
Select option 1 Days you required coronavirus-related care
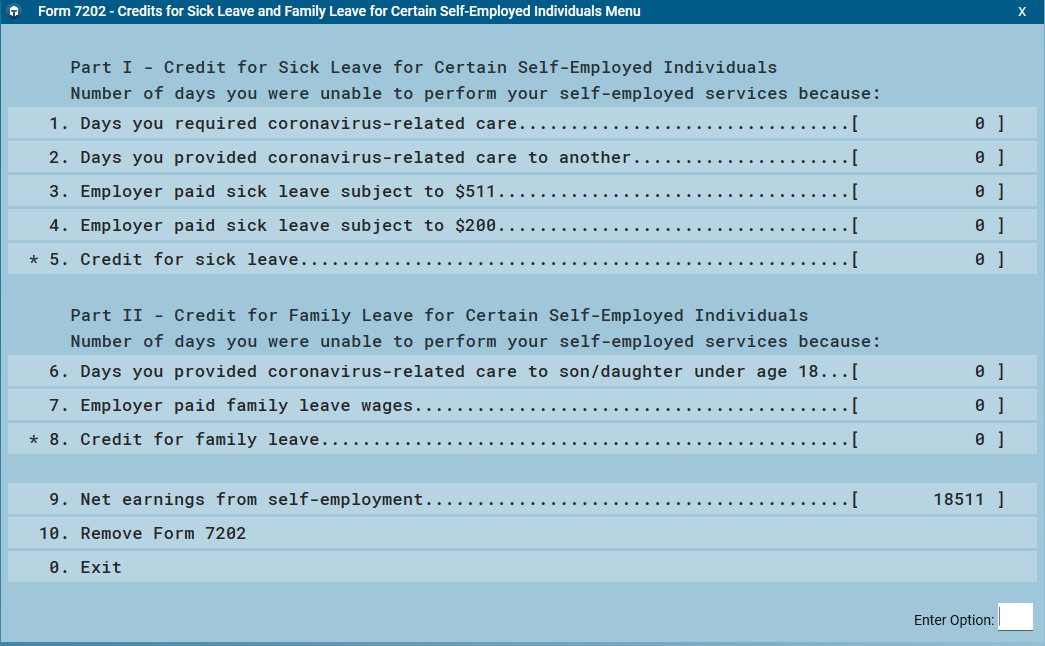tap(298, 124)
